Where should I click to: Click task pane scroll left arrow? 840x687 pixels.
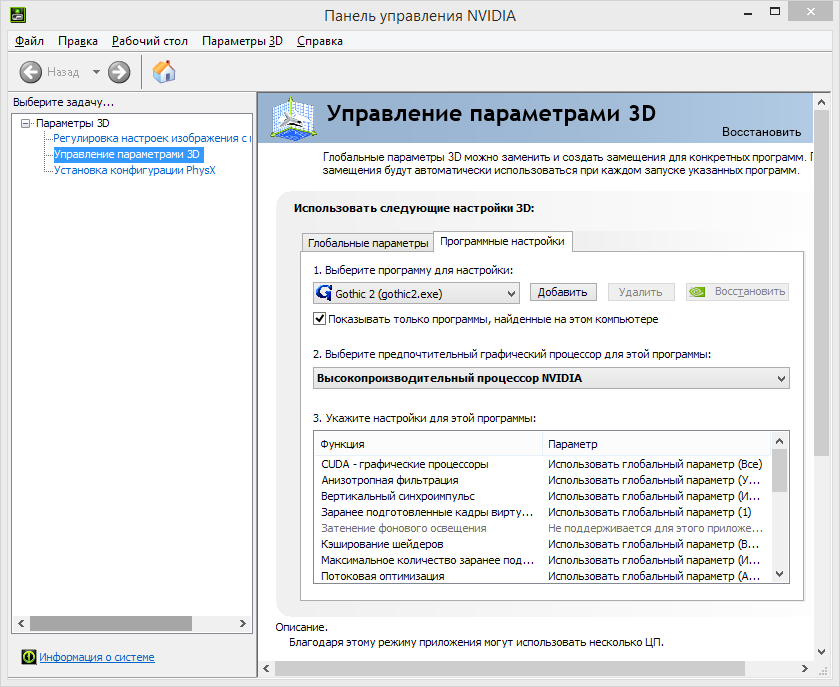pyautogui.click(x=21, y=623)
